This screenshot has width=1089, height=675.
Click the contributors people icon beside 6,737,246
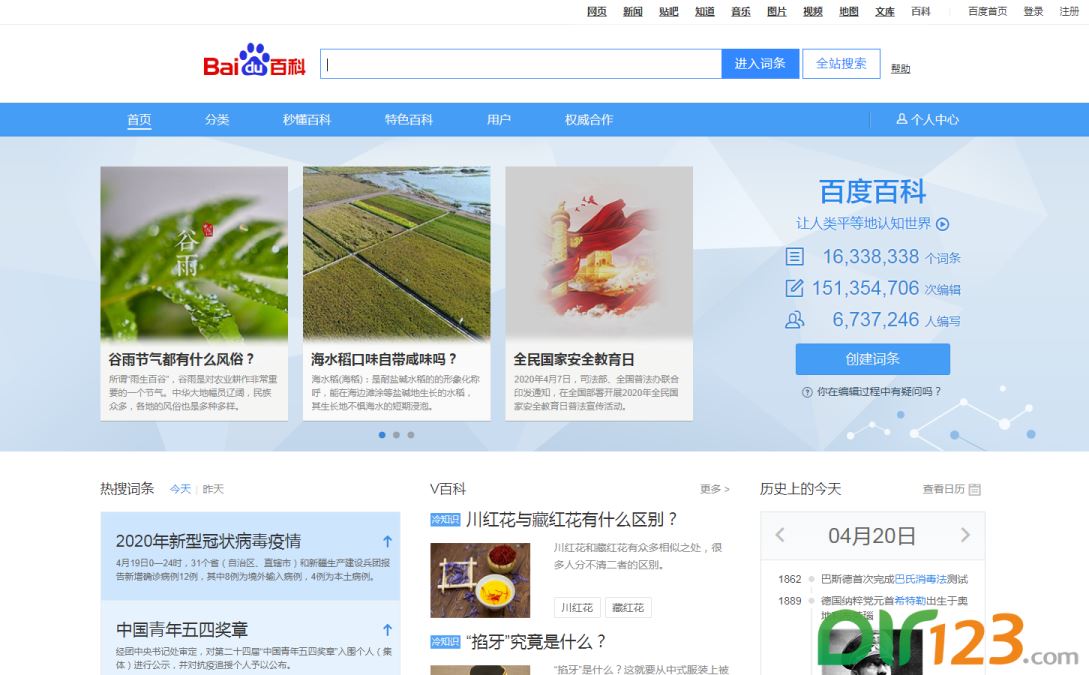(795, 320)
